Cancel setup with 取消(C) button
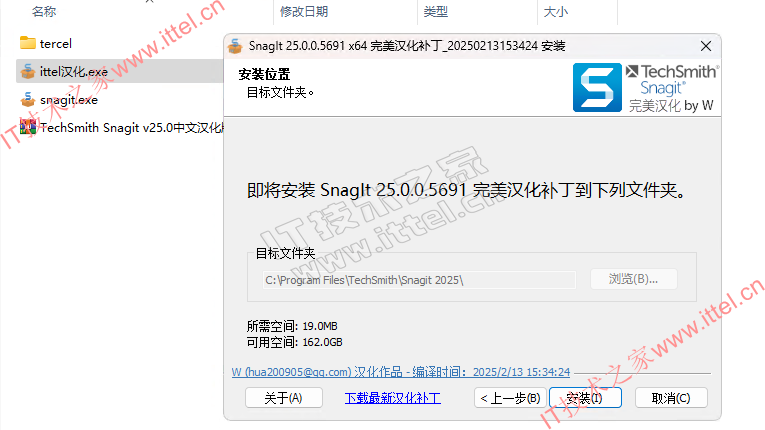 point(671,398)
